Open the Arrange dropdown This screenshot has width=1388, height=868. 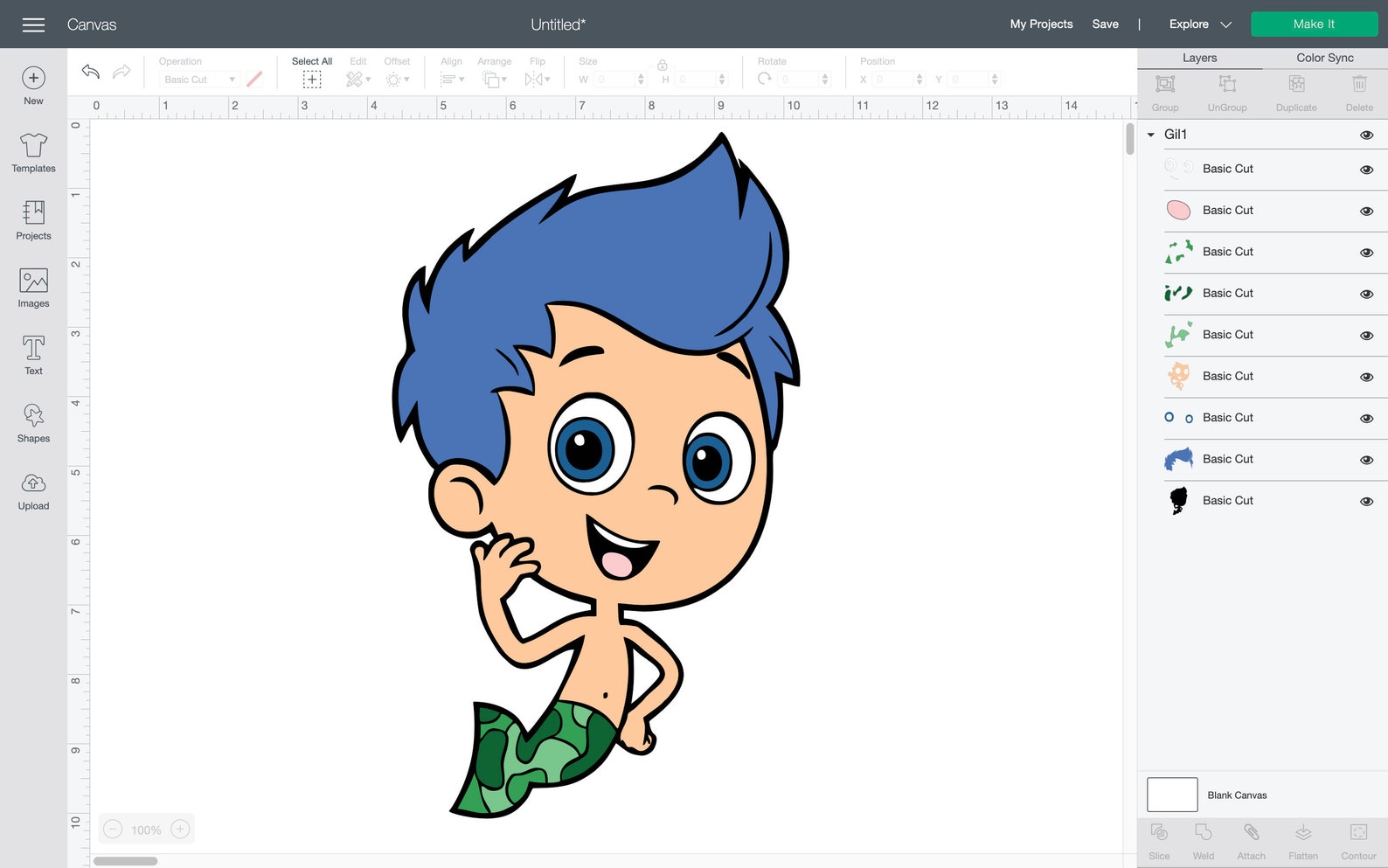coord(495,80)
